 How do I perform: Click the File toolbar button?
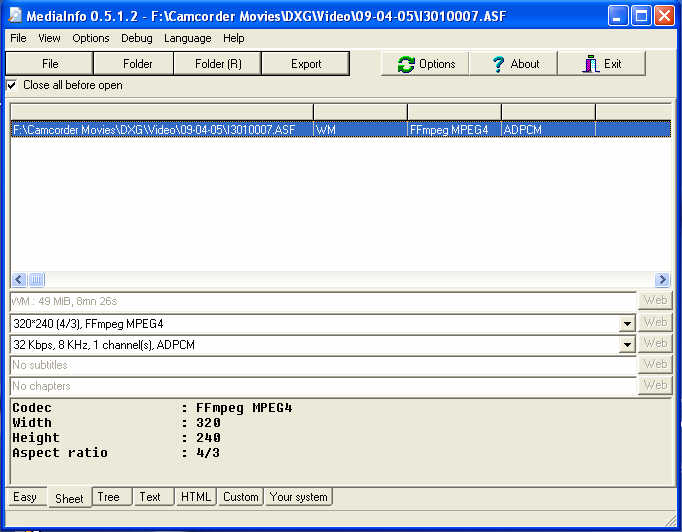point(50,64)
